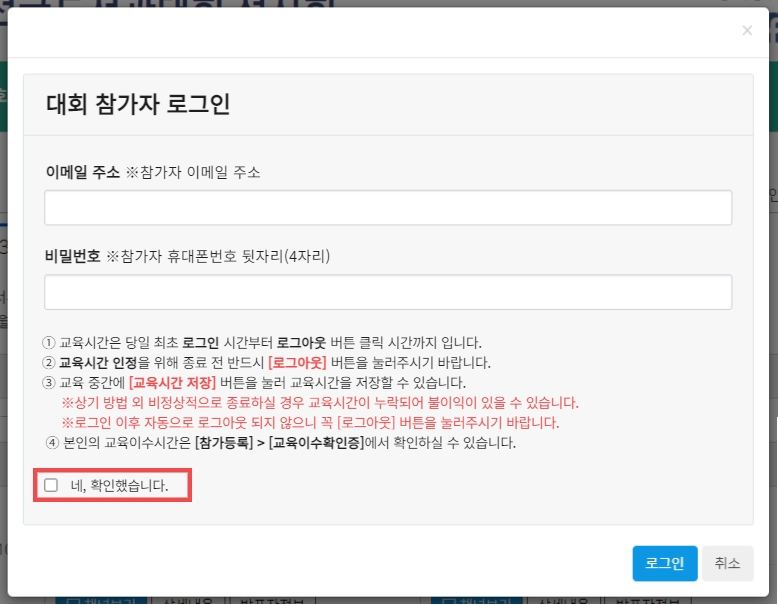Select the bold "이메일 주소" field label

pos(82,172)
